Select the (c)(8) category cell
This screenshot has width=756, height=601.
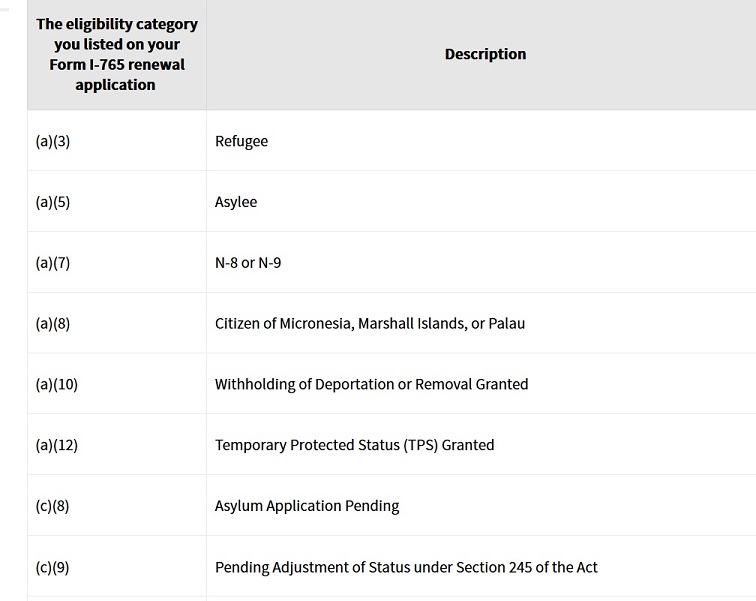click(53, 506)
